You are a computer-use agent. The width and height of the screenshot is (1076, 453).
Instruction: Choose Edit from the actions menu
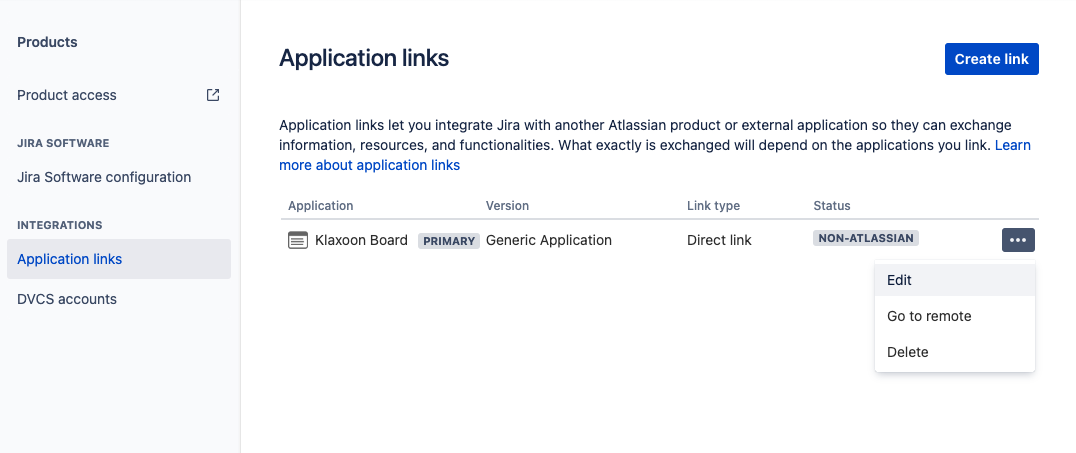click(955, 280)
